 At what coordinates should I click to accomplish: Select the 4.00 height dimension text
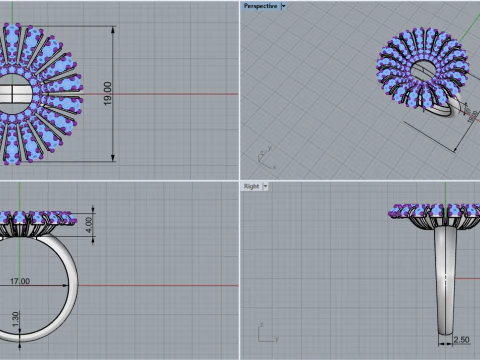[89, 225]
